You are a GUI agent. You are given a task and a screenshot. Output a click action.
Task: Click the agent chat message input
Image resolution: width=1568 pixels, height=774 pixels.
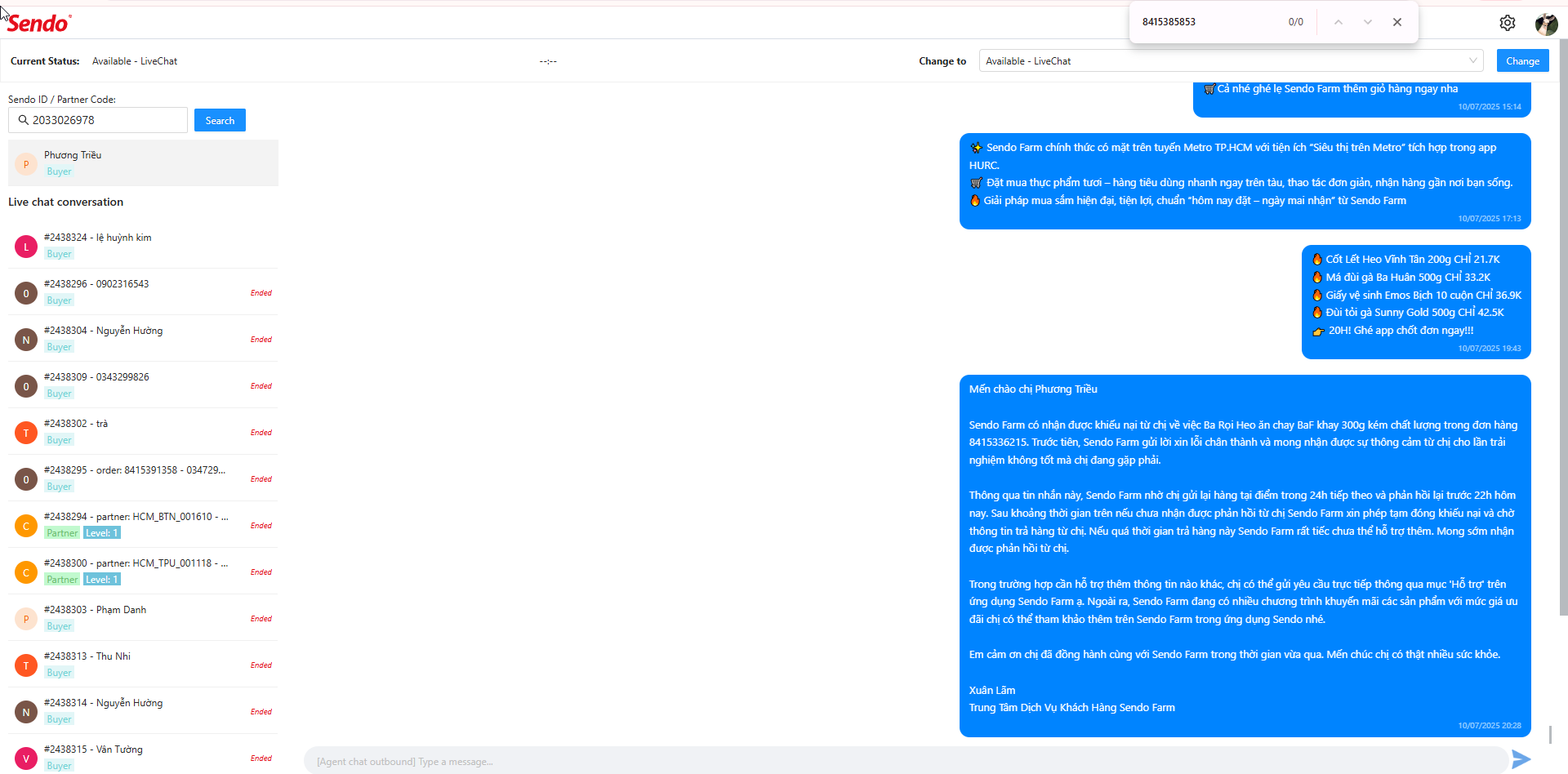[905, 761]
